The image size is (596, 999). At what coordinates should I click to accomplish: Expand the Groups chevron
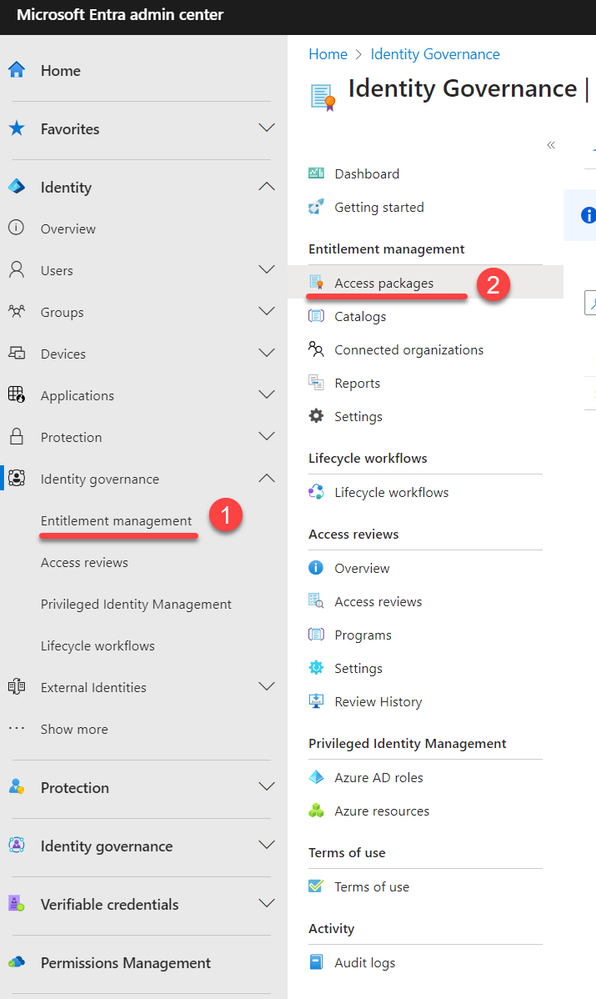pyautogui.click(x=266, y=311)
